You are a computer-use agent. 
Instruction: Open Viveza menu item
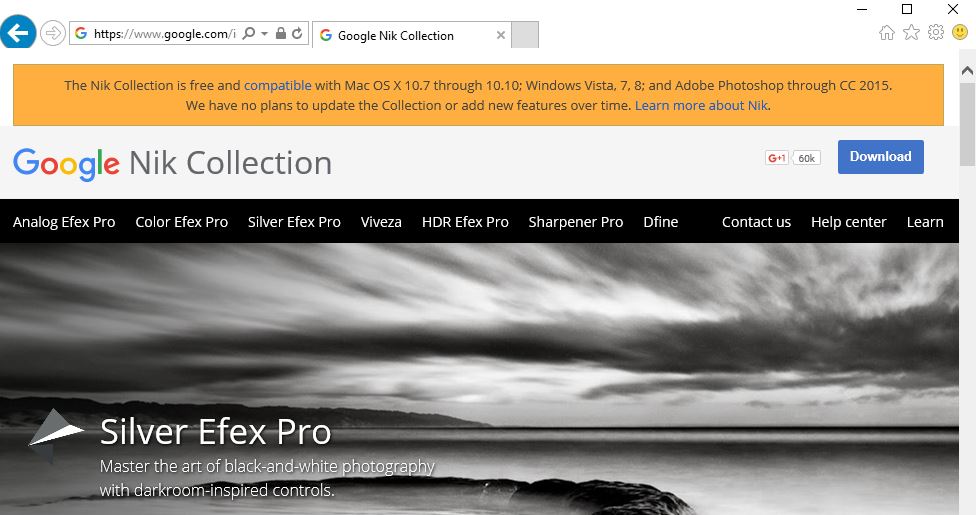(x=381, y=222)
